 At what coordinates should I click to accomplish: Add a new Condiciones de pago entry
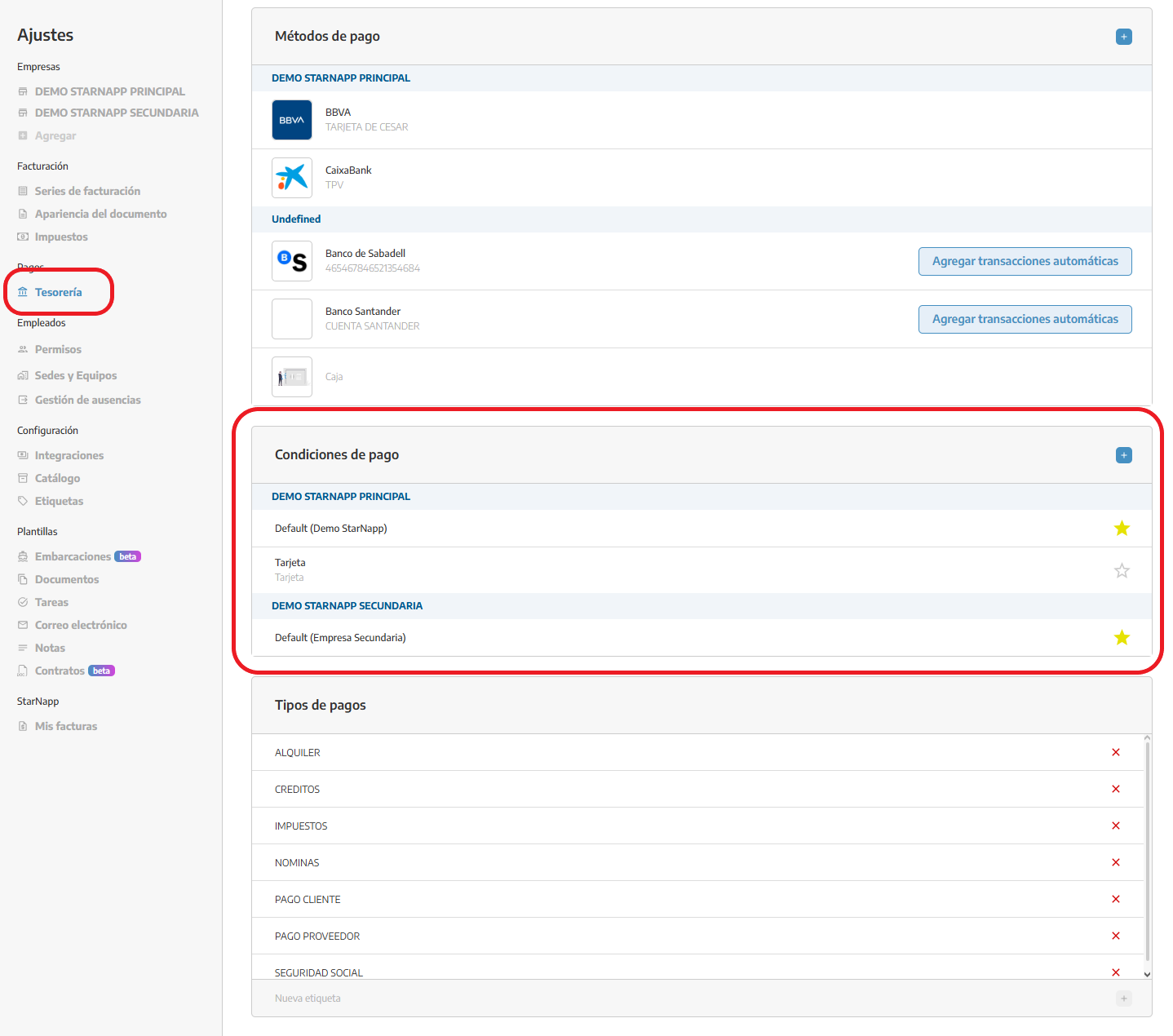[x=1123, y=455]
